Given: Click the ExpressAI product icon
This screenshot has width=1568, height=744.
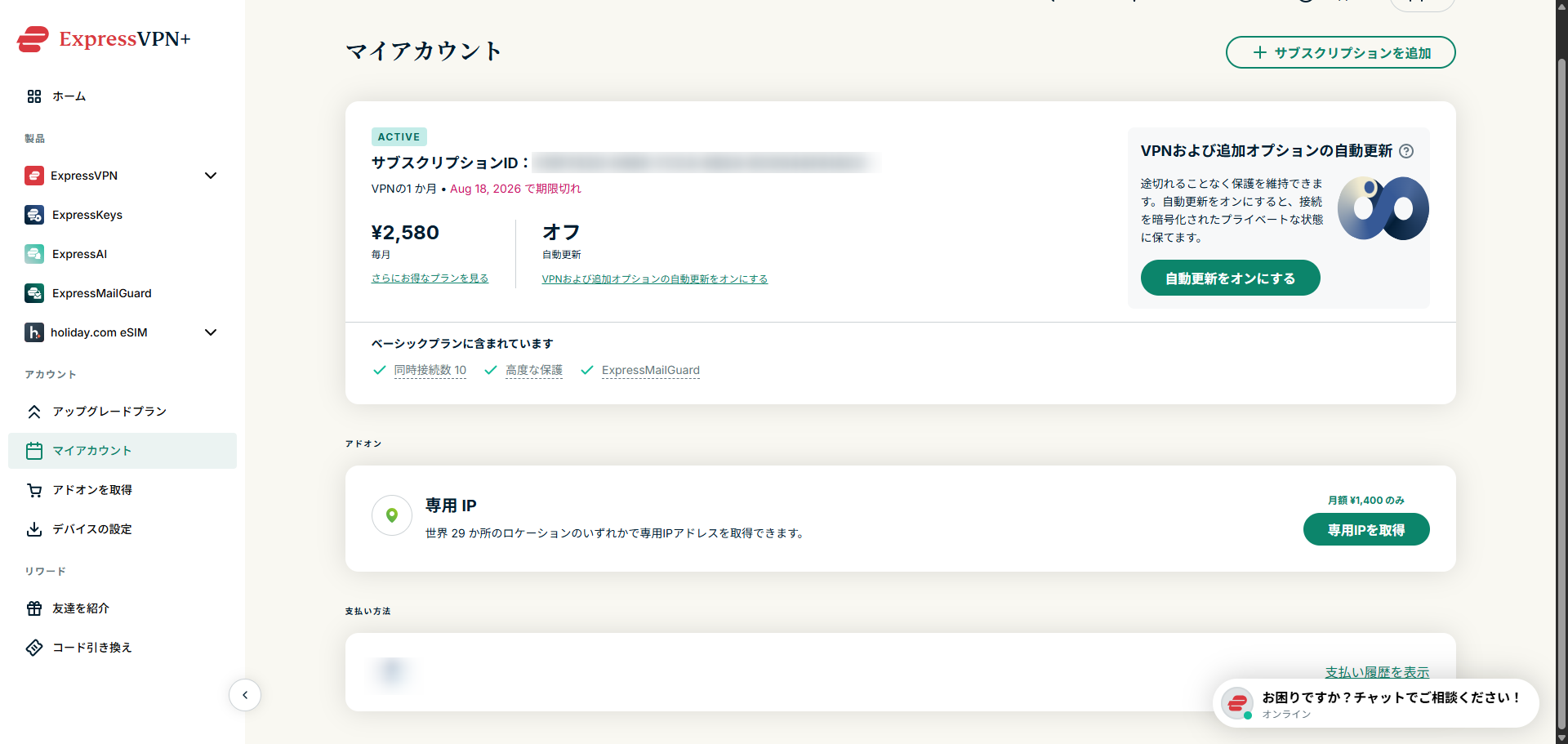Looking at the screenshot, I should coord(34,254).
